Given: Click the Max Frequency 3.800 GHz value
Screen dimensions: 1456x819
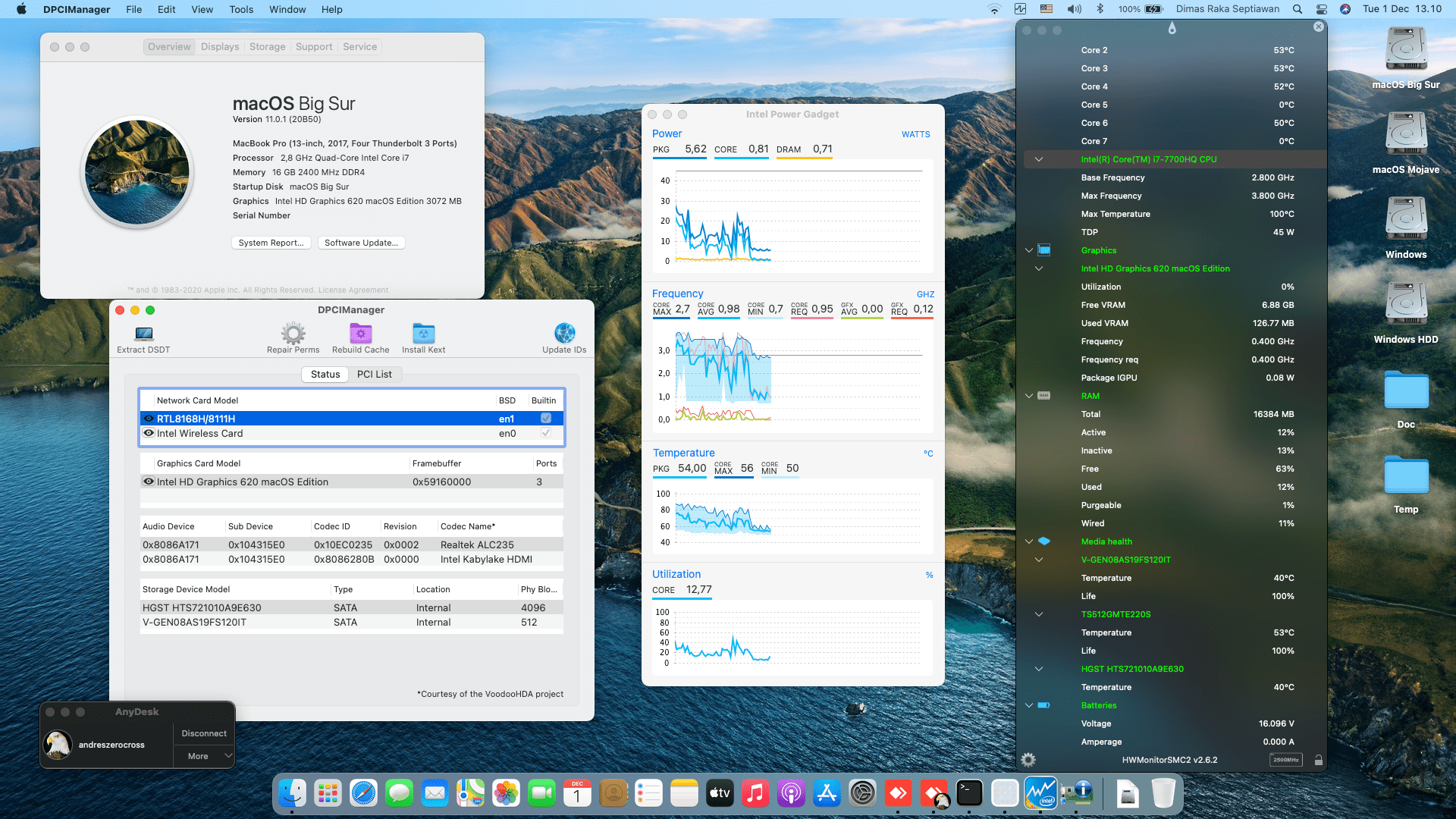Looking at the screenshot, I should point(1272,196).
